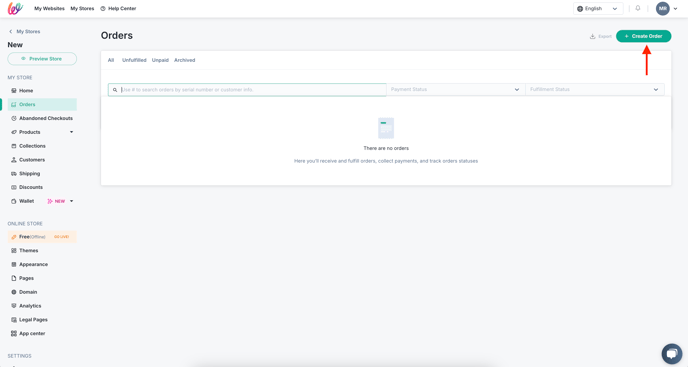Open My Websites in the top bar
The width and height of the screenshot is (688, 367).
[x=49, y=8]
